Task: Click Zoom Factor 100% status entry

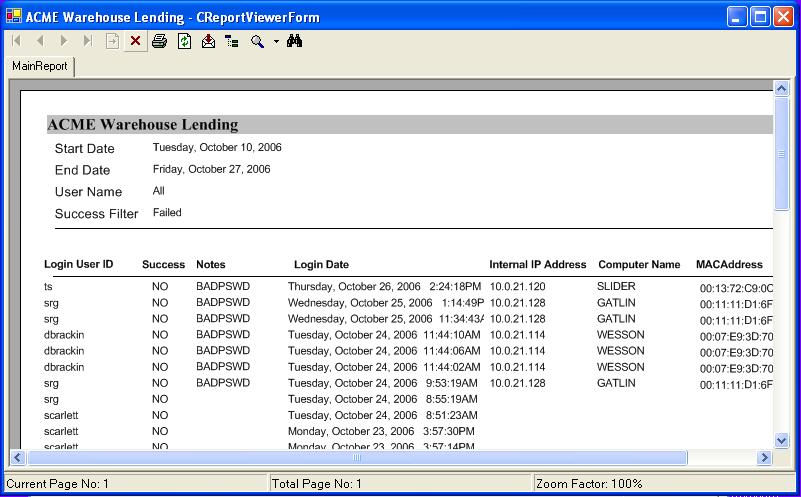Action: click(x=664, y=484)
